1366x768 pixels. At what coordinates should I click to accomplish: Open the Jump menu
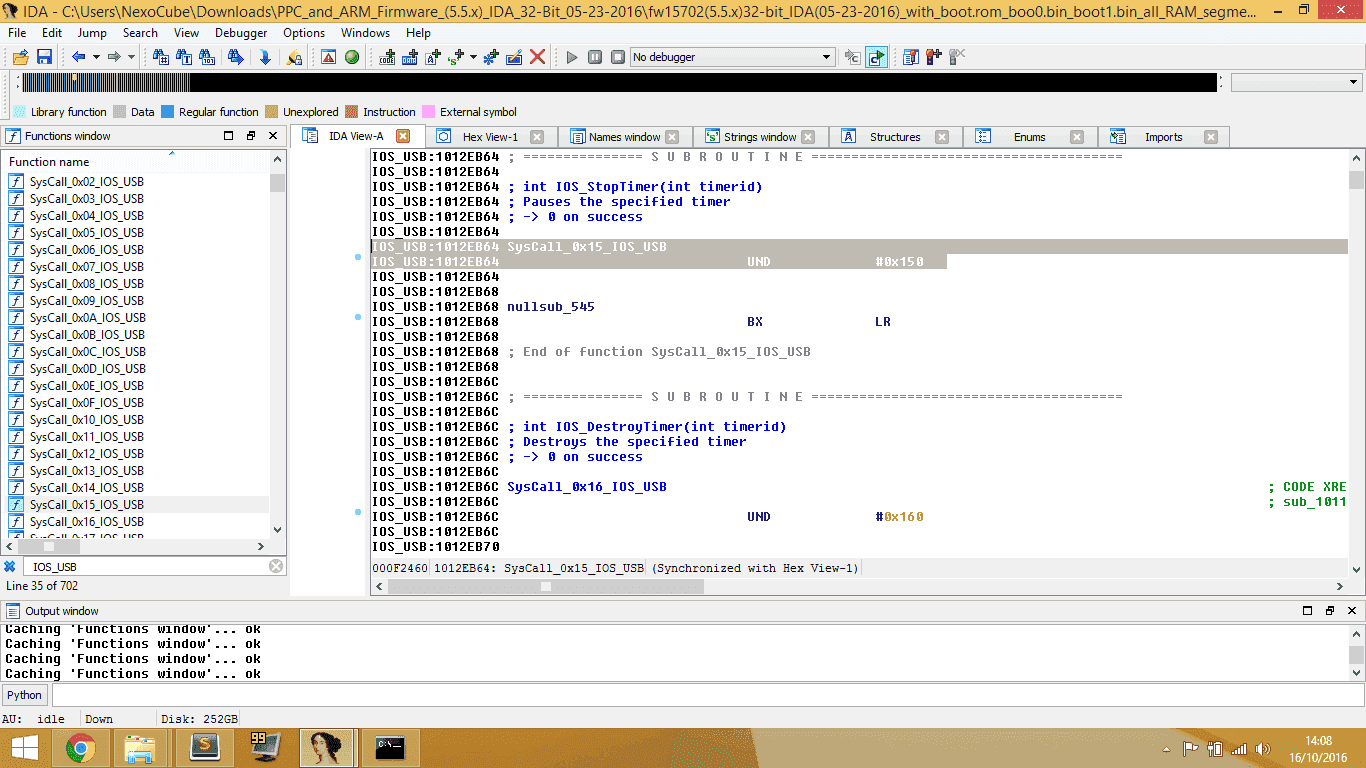coord(92,33)
